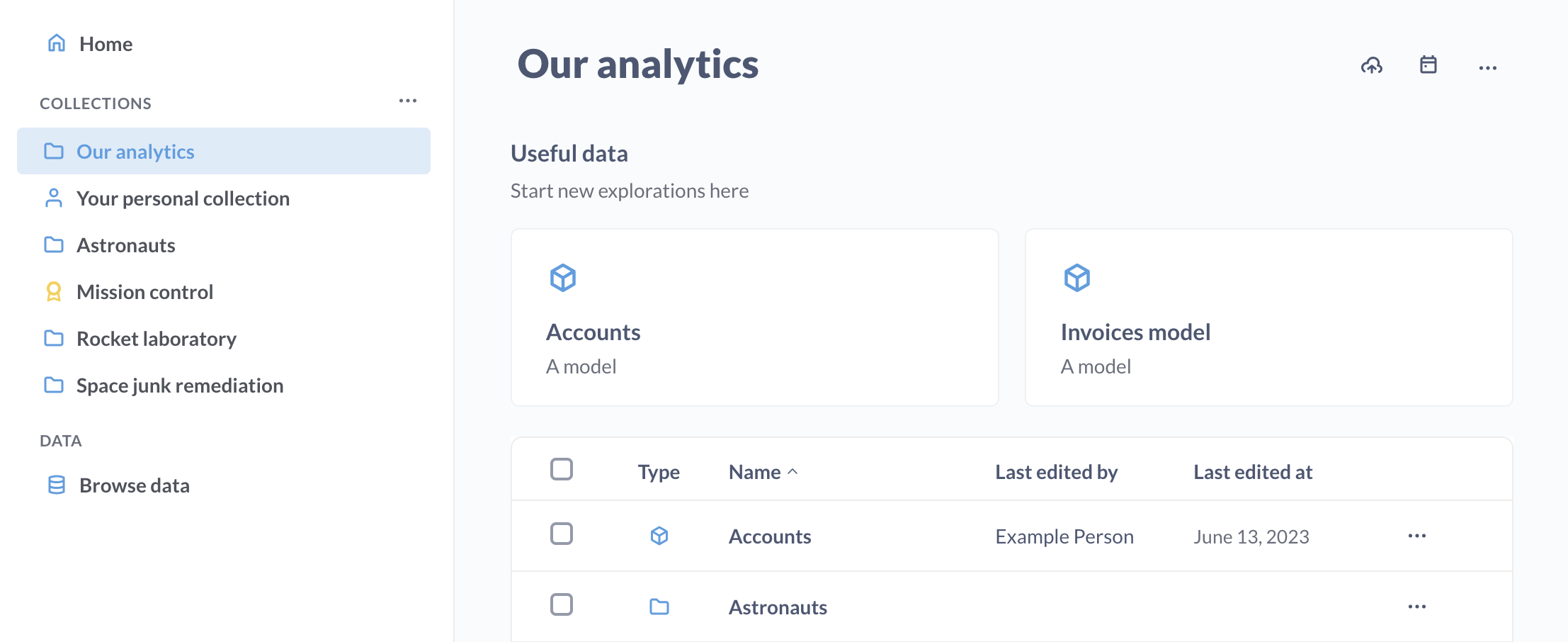Select the Astronauts row checkbox
The width and height of the screenshot is (1568, 642).
pyautogui.click(x=562, y=604)
